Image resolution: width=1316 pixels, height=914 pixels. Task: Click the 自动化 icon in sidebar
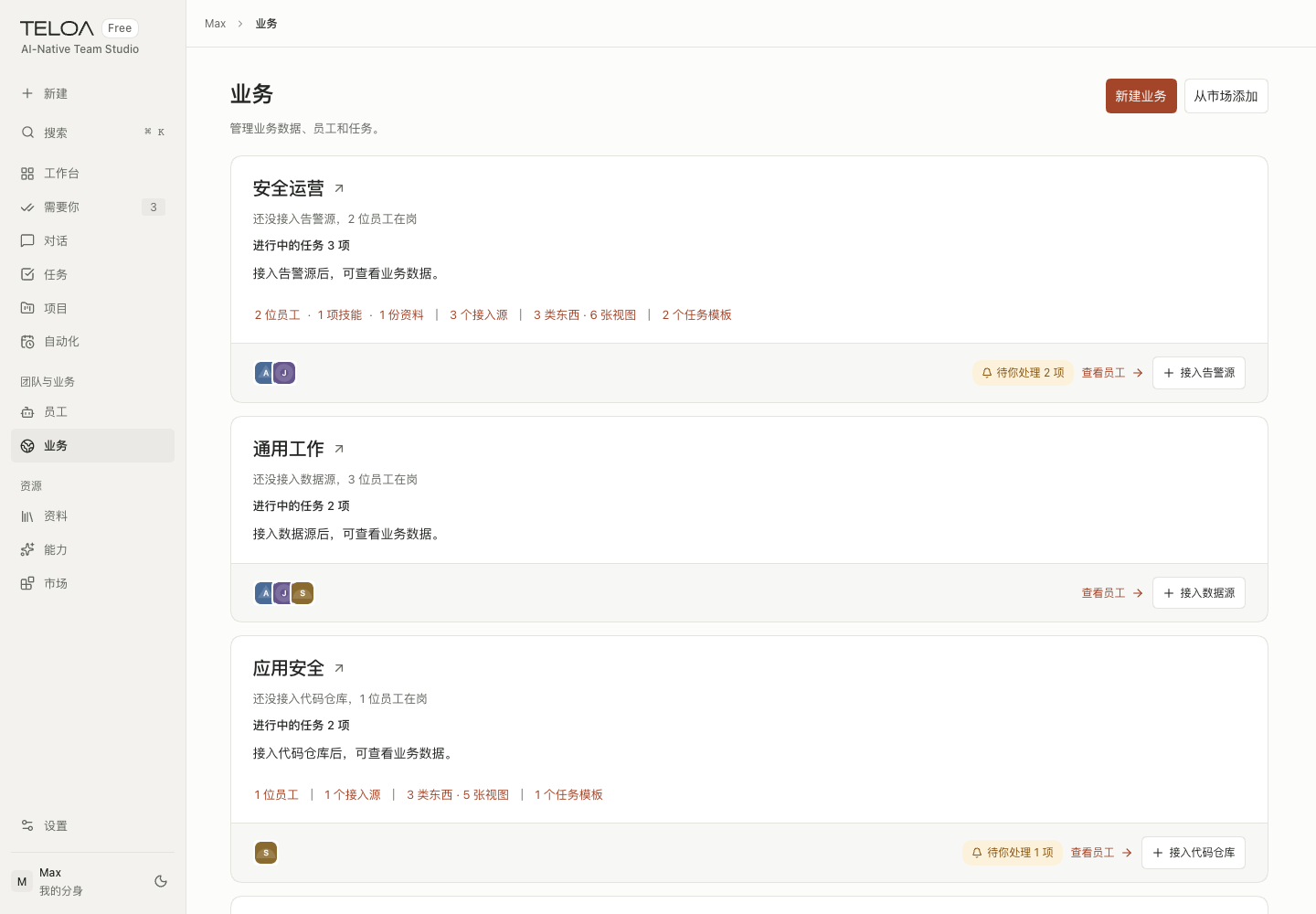(x=27, y=341)
